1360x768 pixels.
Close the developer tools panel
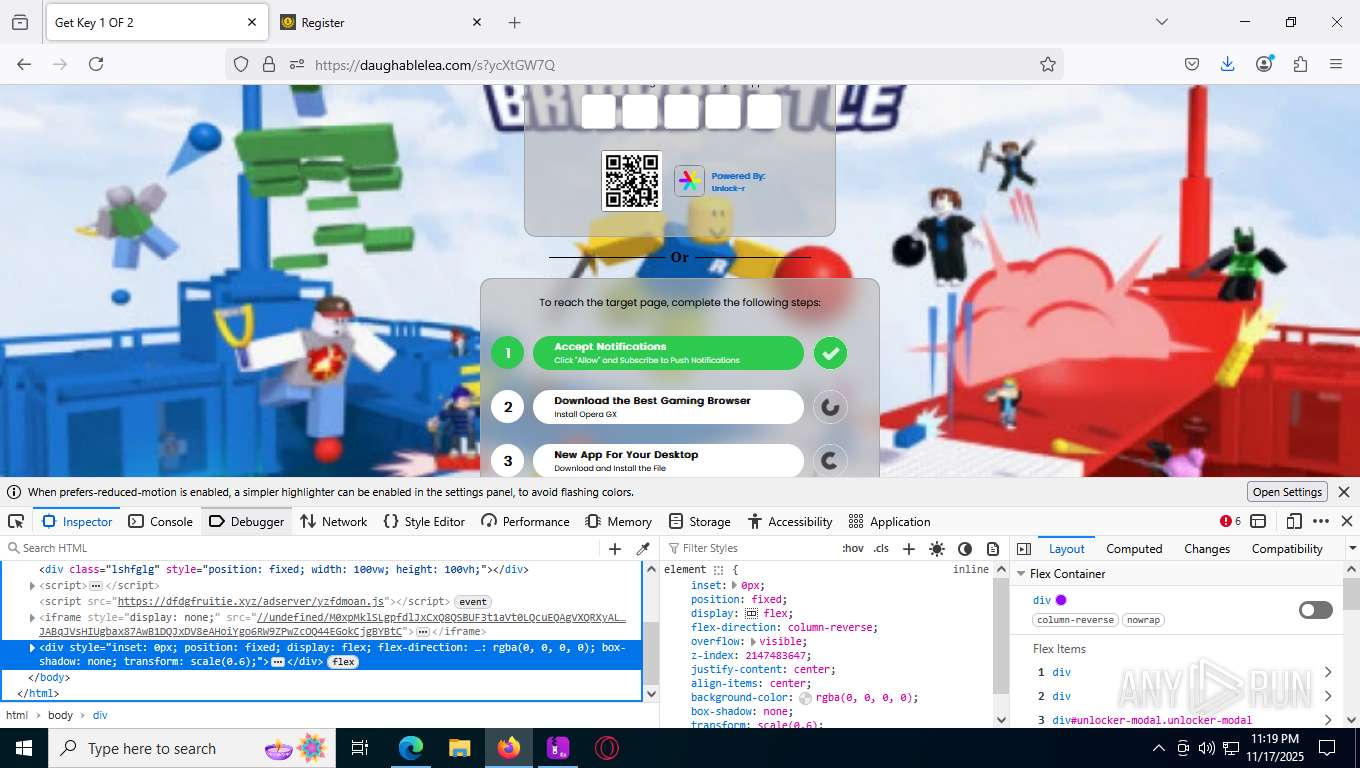click(1347, 521)
